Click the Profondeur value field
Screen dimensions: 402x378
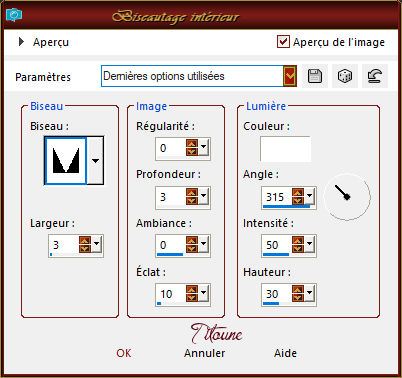(x=171, y=197)
